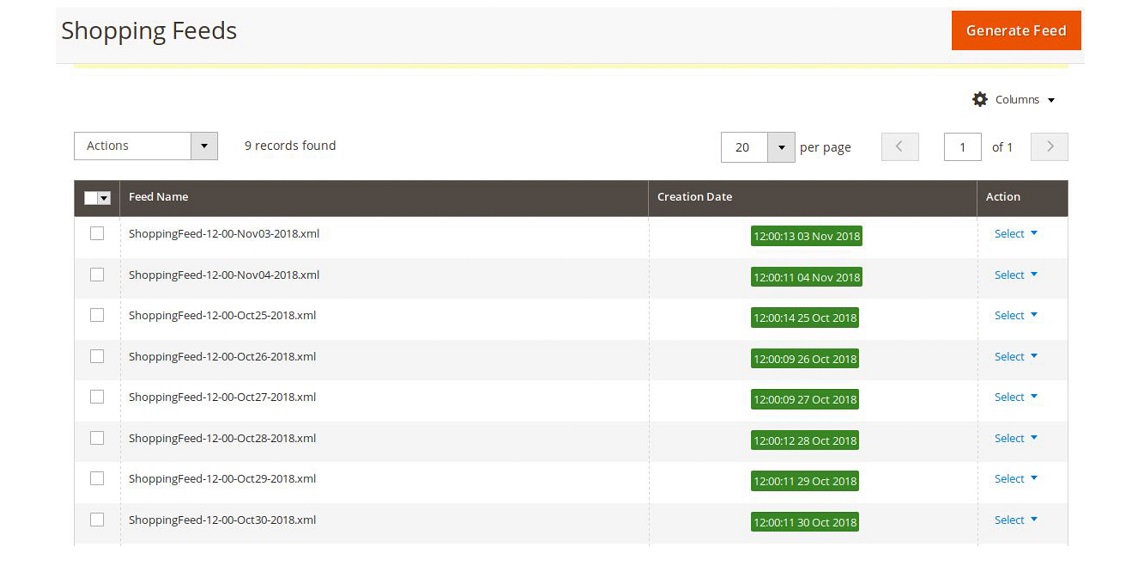This screenshot has width=1140, height=571.
Task: Open the select-all checkbox dropdown arrow in header
Action: [x=104, y=198]
